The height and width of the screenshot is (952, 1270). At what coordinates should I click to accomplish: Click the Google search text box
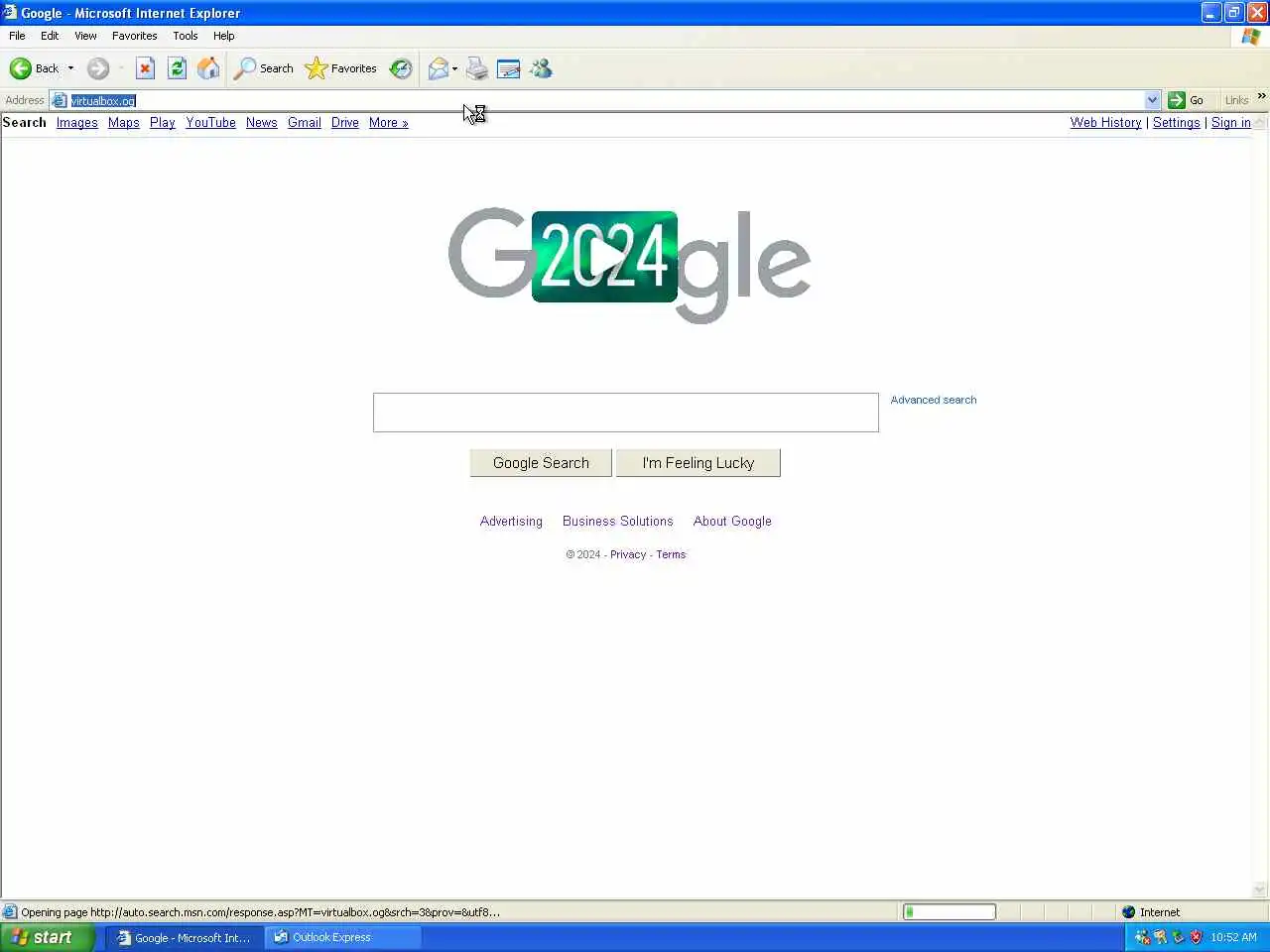coord(626,413)
